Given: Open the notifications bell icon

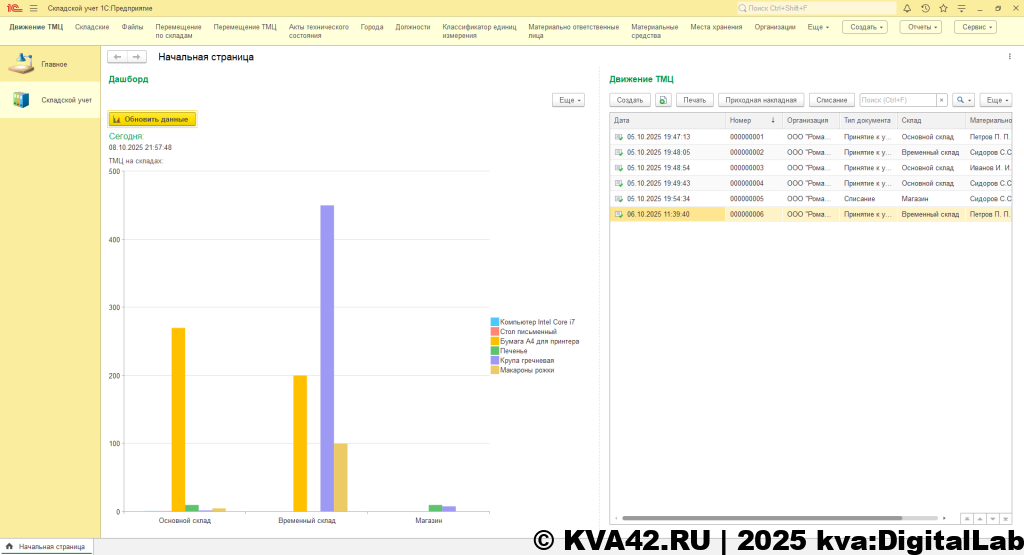Looking at the screenshot, I should point(907,8).
